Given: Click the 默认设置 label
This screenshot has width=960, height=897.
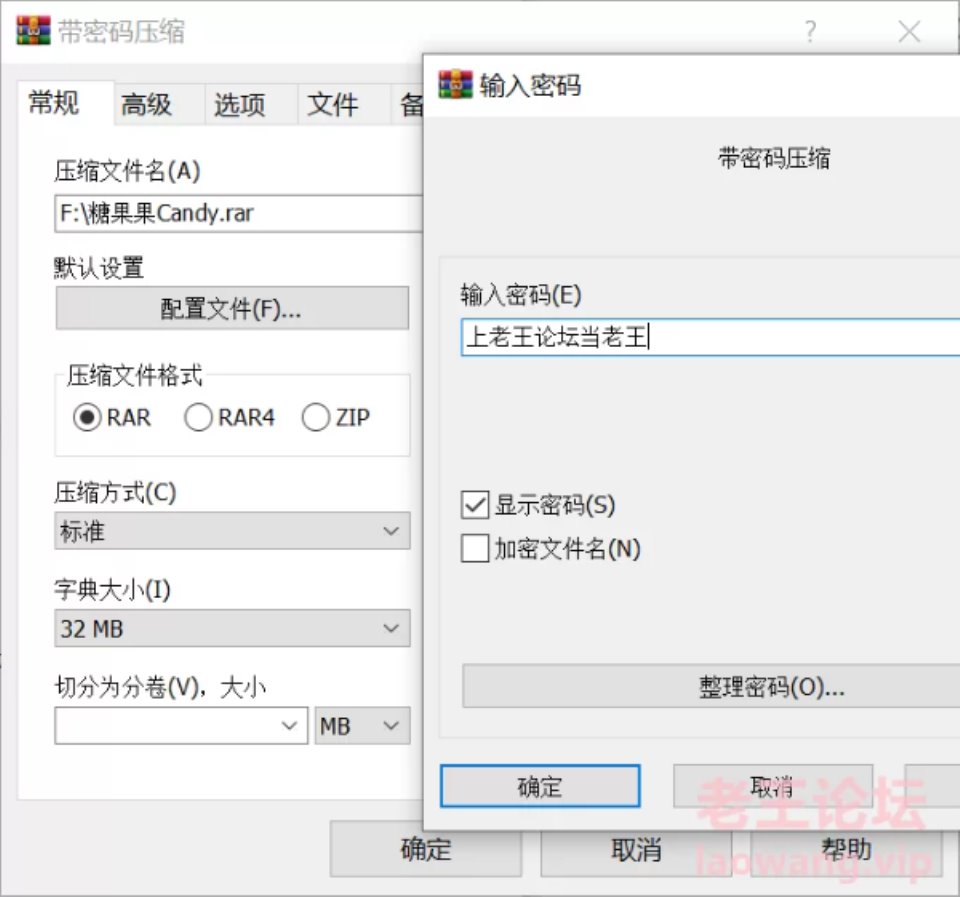Looking at the screenshot, I should click(x=99, y=268).
